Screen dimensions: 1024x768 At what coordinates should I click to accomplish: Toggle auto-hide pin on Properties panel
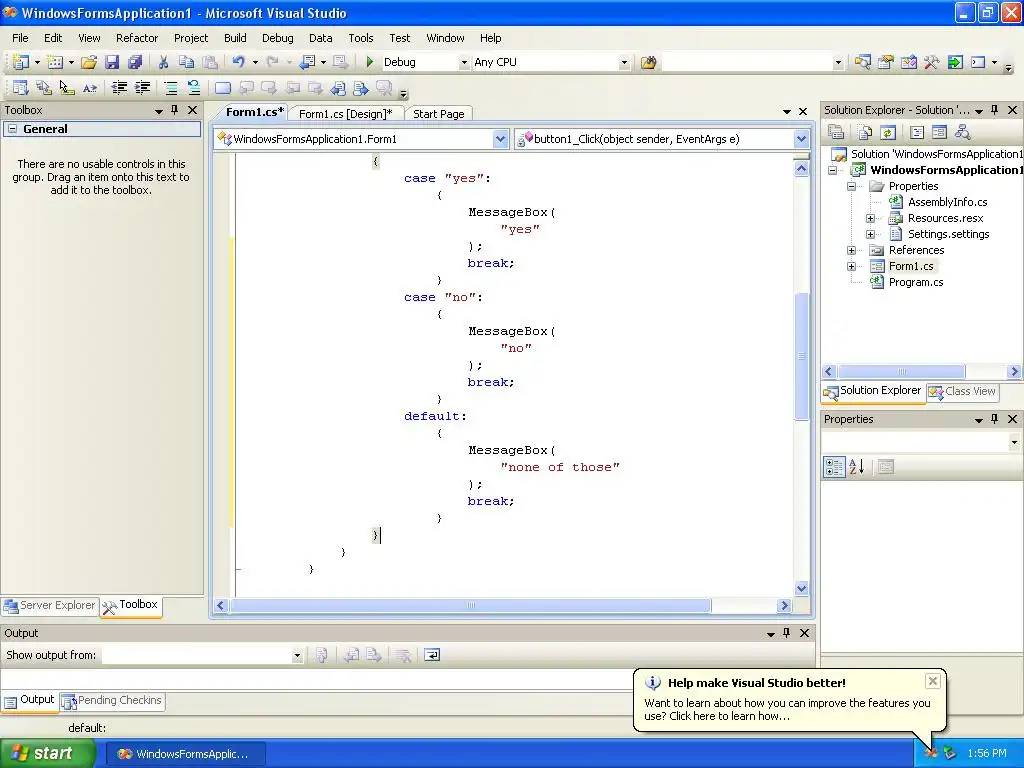pos(995,419)
